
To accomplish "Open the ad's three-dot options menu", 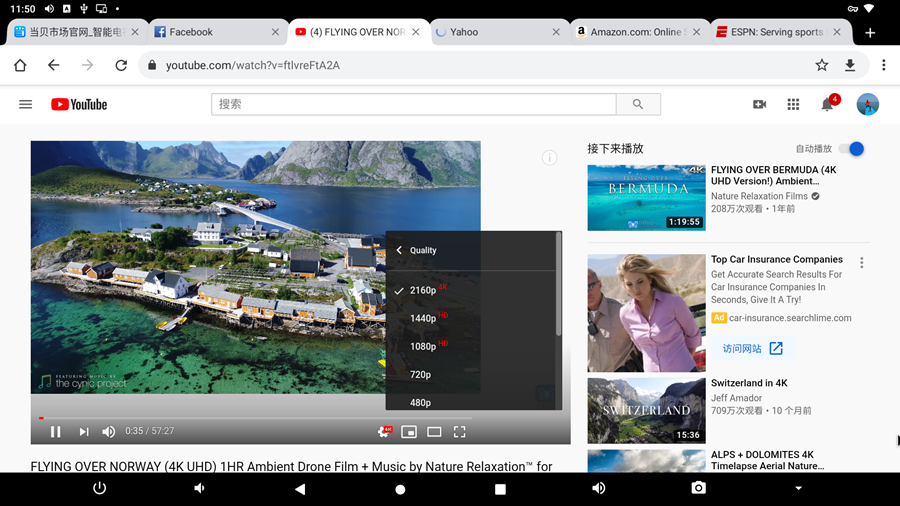I will click(861, 263).
